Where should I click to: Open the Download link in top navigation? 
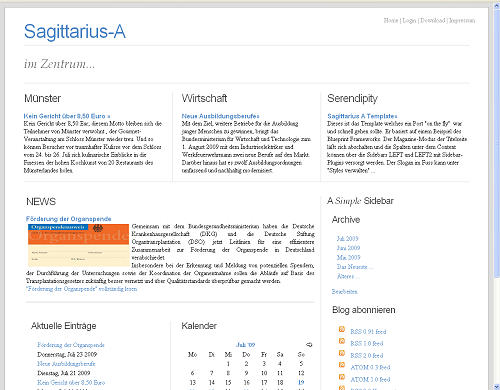(432, 20)
